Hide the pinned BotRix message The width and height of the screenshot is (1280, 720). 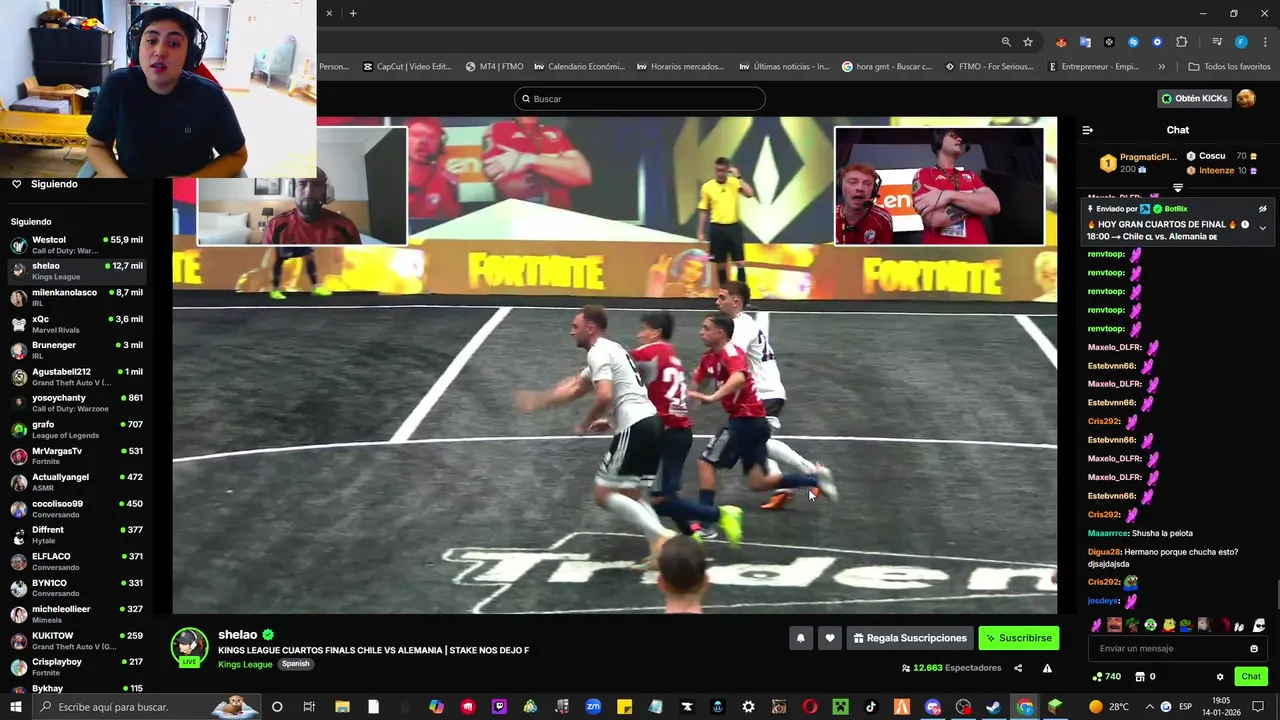point(1263,209)
